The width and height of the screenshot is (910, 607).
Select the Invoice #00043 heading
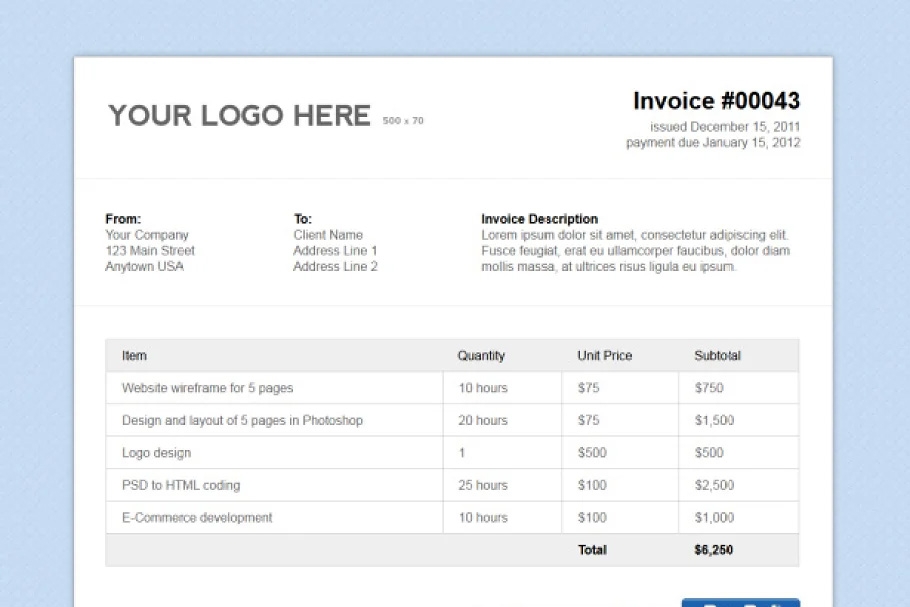(716, 101)
